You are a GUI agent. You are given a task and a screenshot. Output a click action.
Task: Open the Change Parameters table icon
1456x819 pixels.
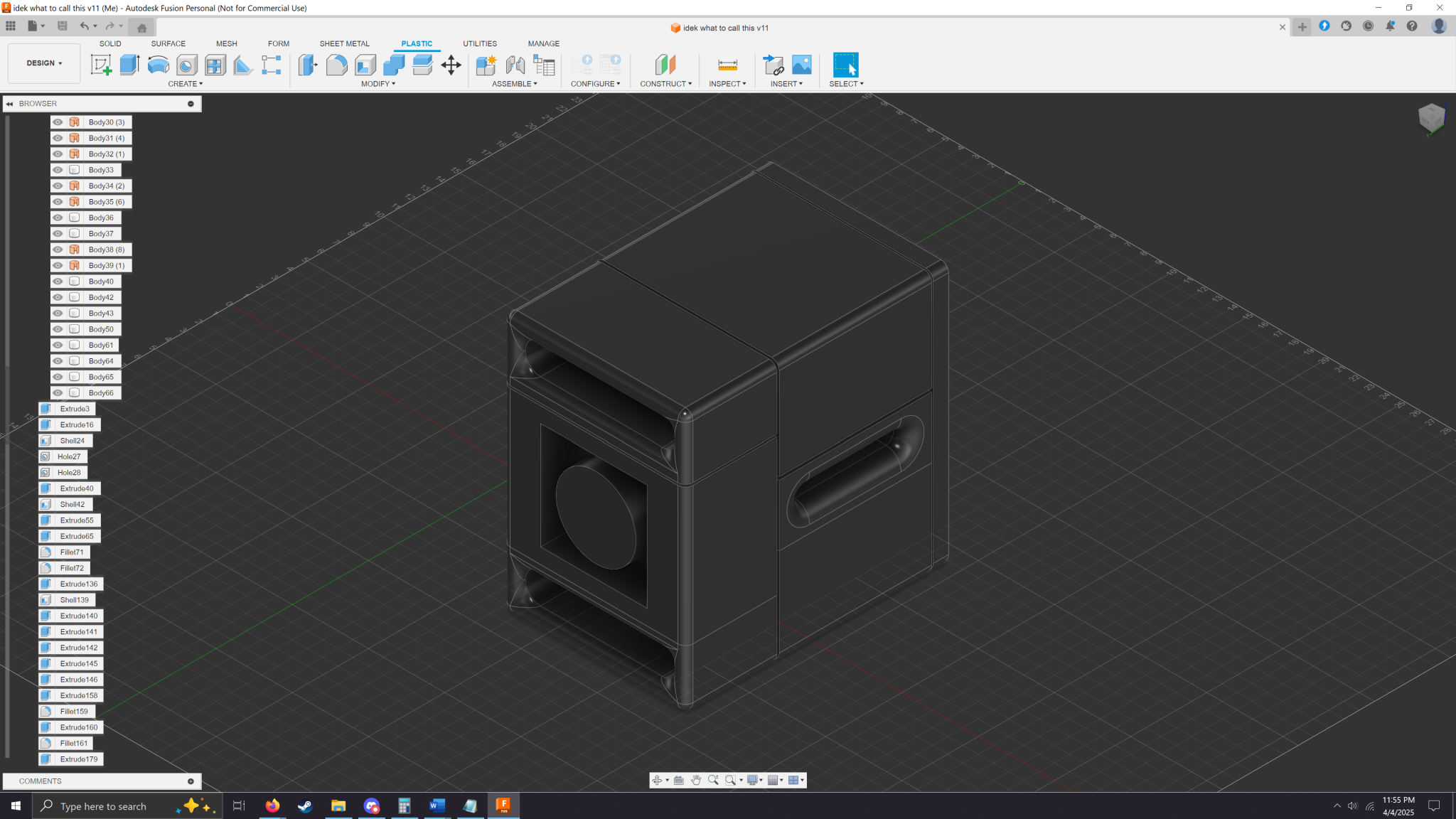544,65
